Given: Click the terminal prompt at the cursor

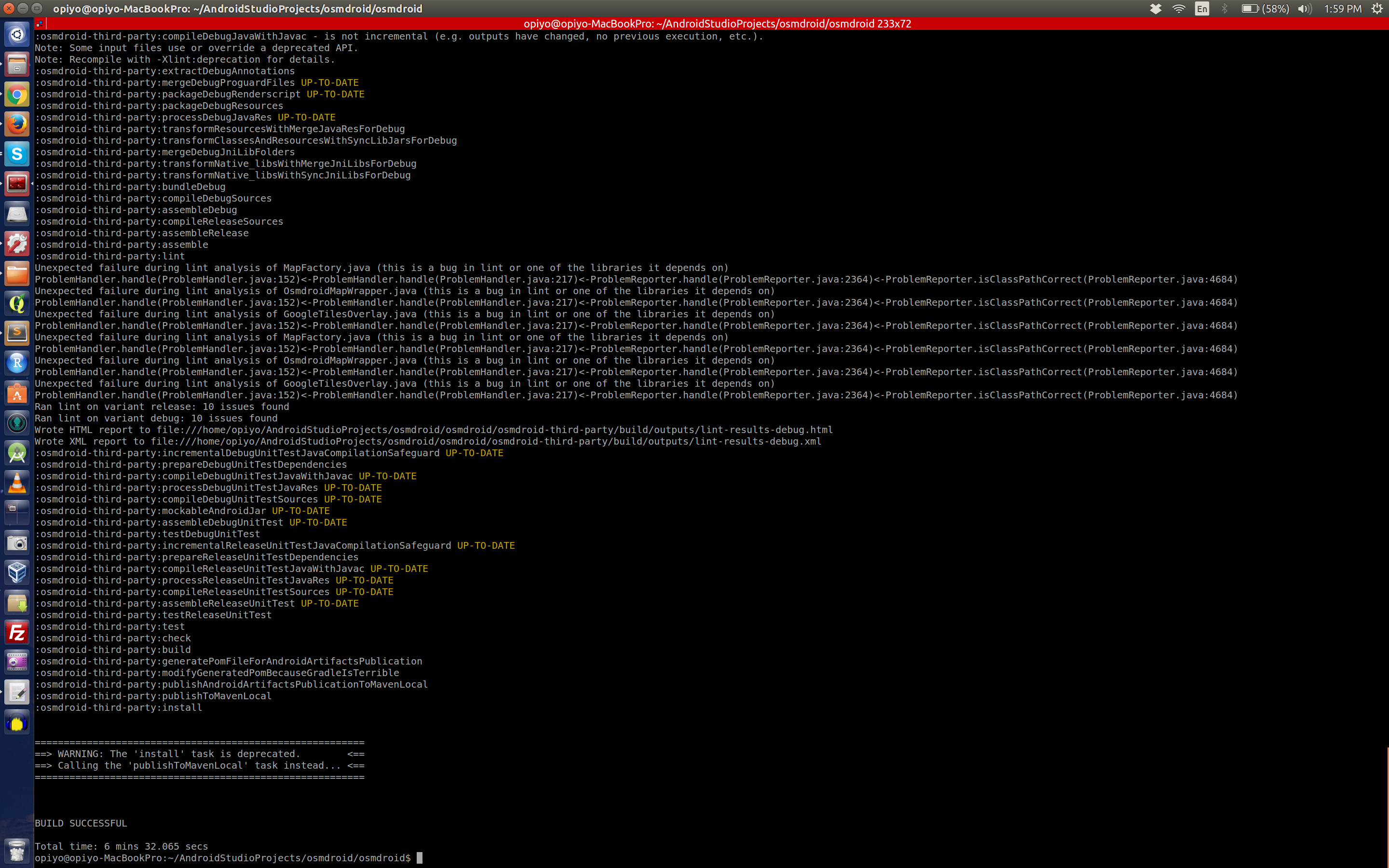Looking at the screenshot, I should point(419,858).
